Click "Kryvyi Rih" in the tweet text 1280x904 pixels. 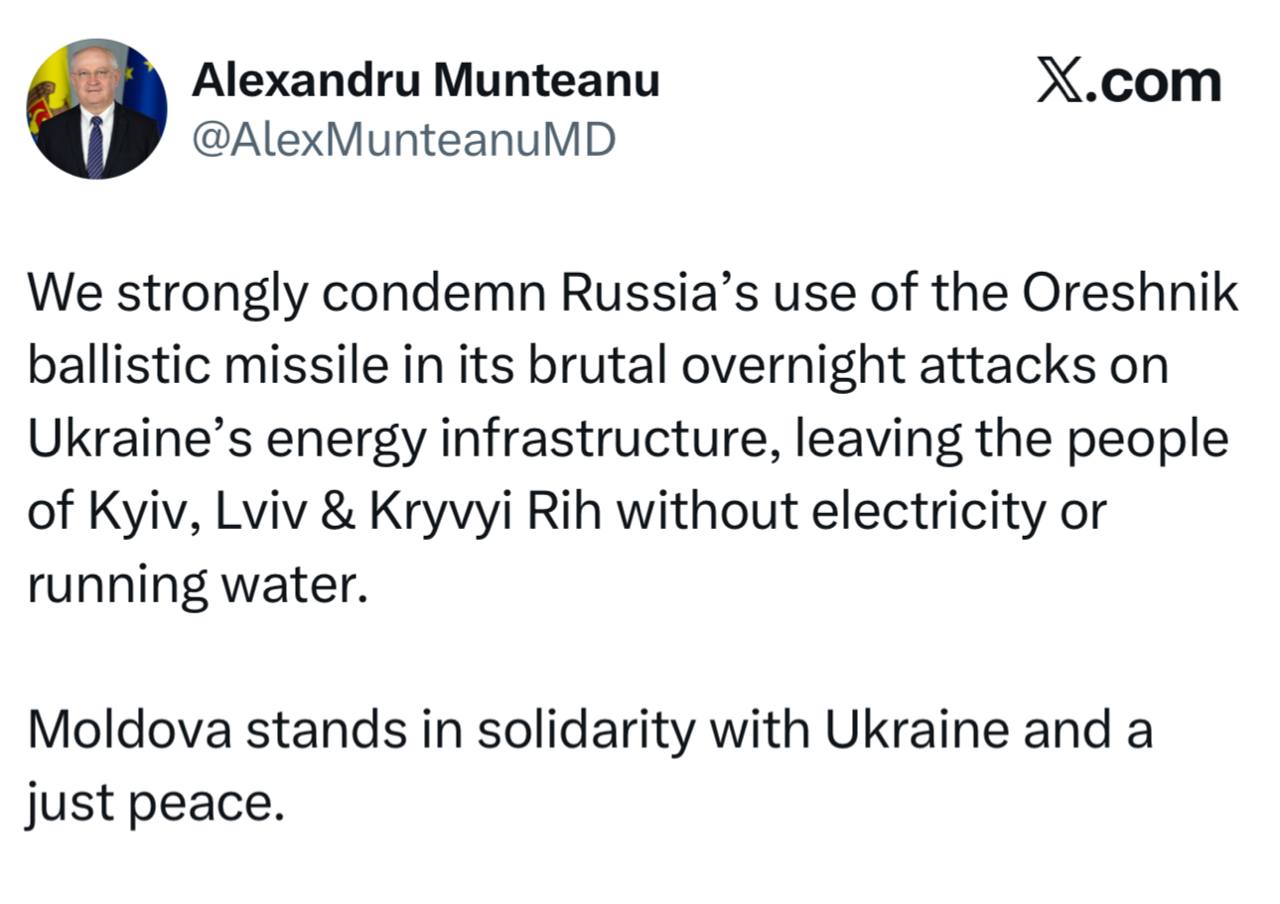tap(486, 513)
